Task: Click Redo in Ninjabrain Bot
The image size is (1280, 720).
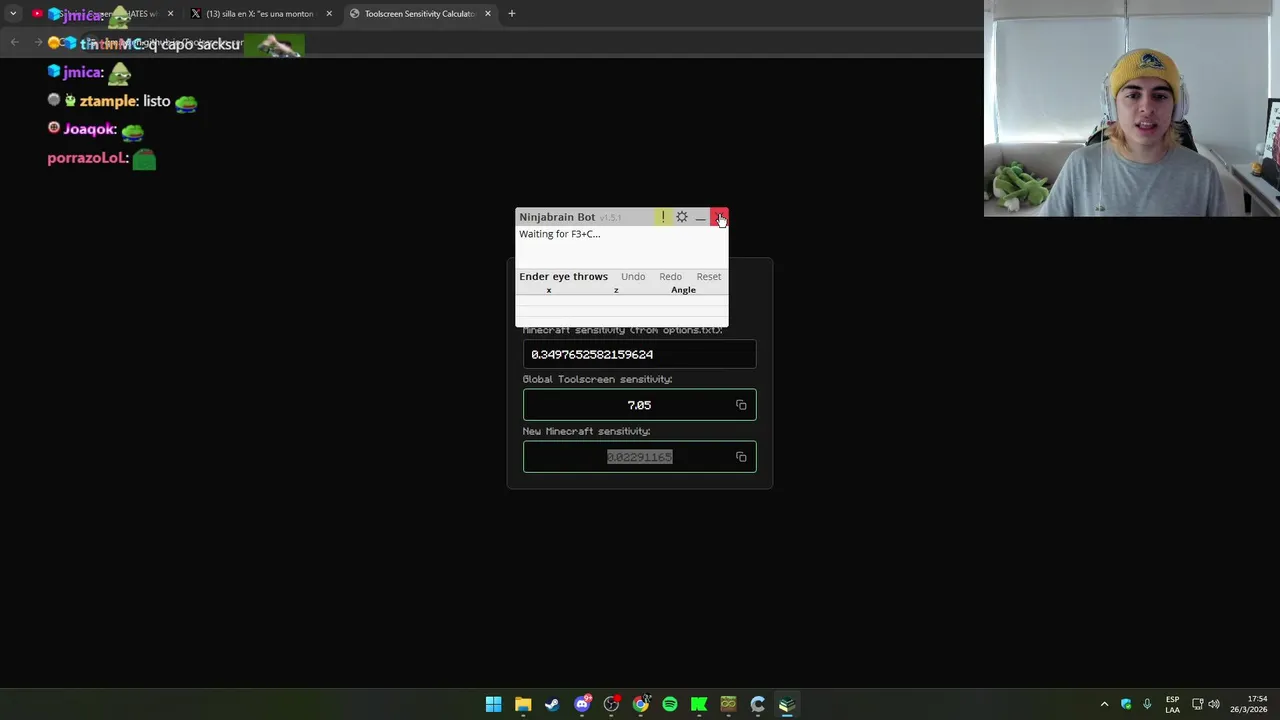Action: [x=670, y=276]
